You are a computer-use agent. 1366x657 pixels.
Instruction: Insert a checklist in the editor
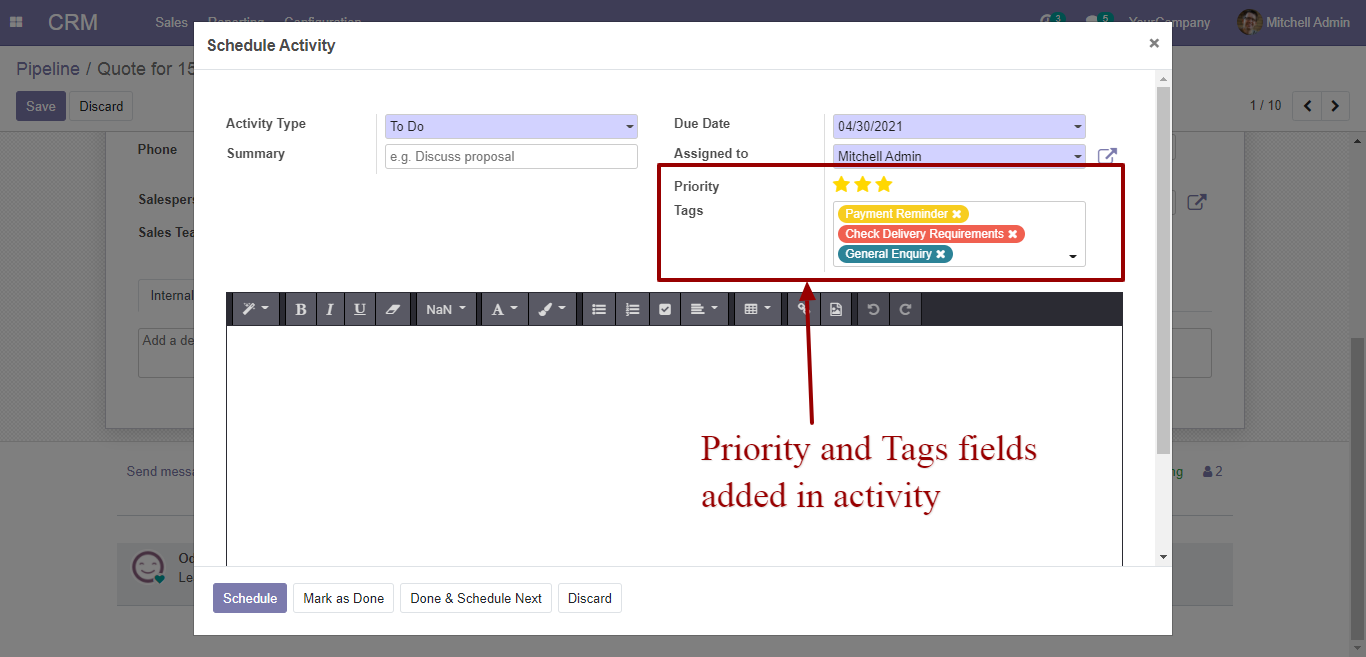click(x=665, y=310)
